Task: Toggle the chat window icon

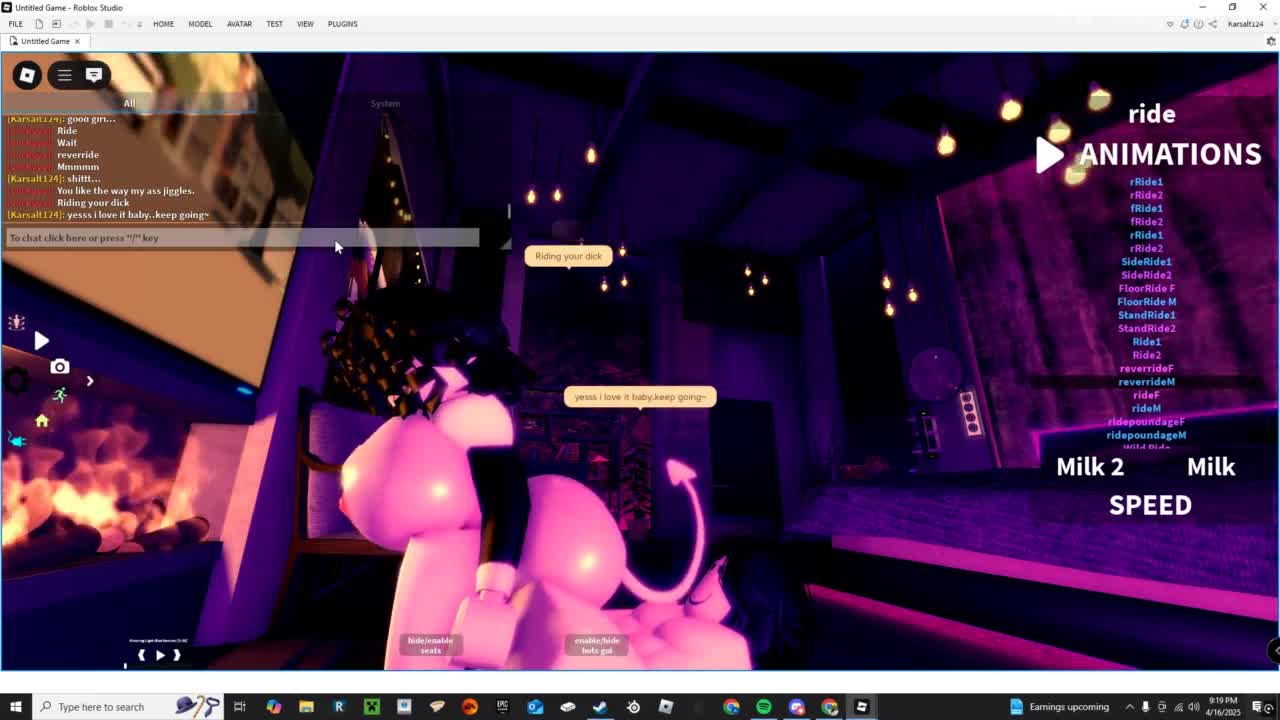Action: [x=94, y=75]
